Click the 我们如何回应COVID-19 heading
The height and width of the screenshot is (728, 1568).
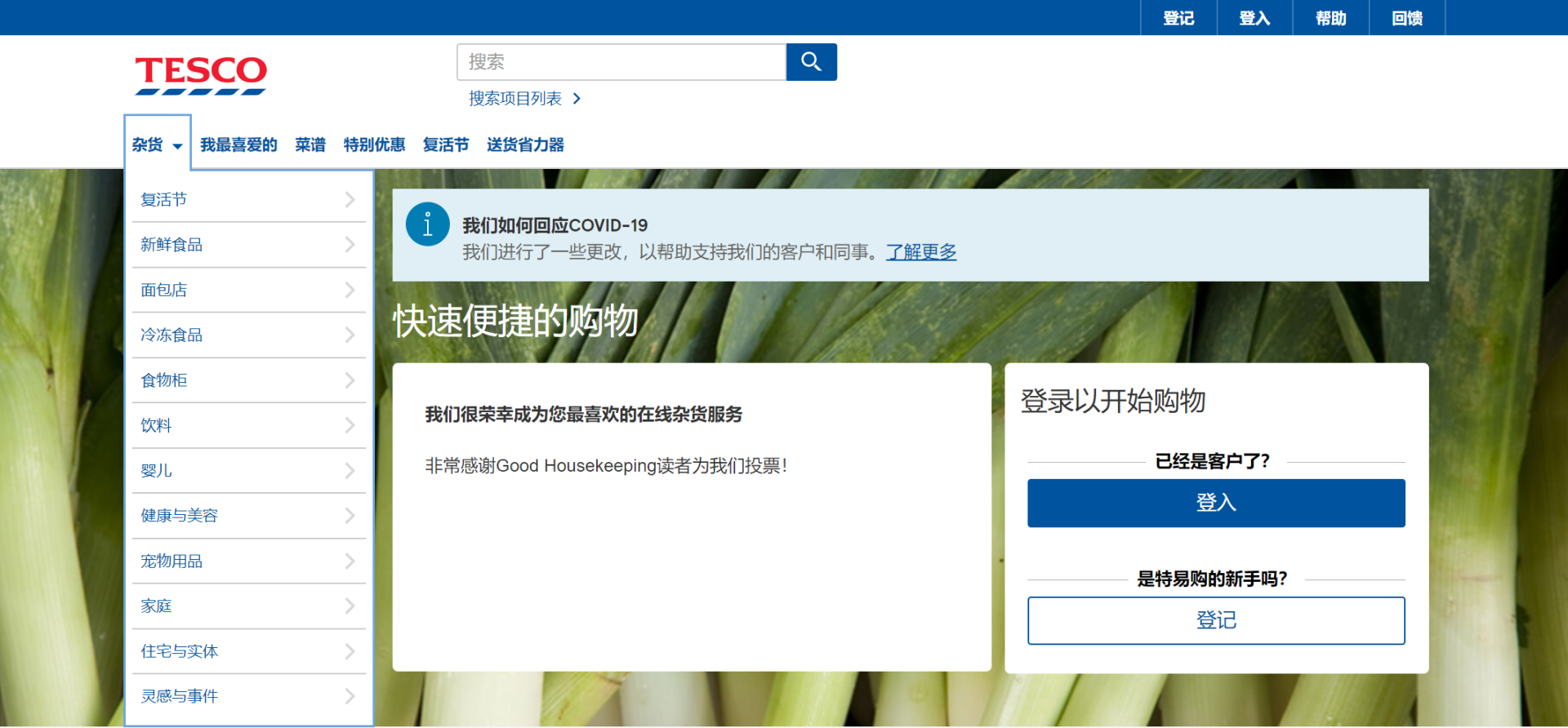555,225
